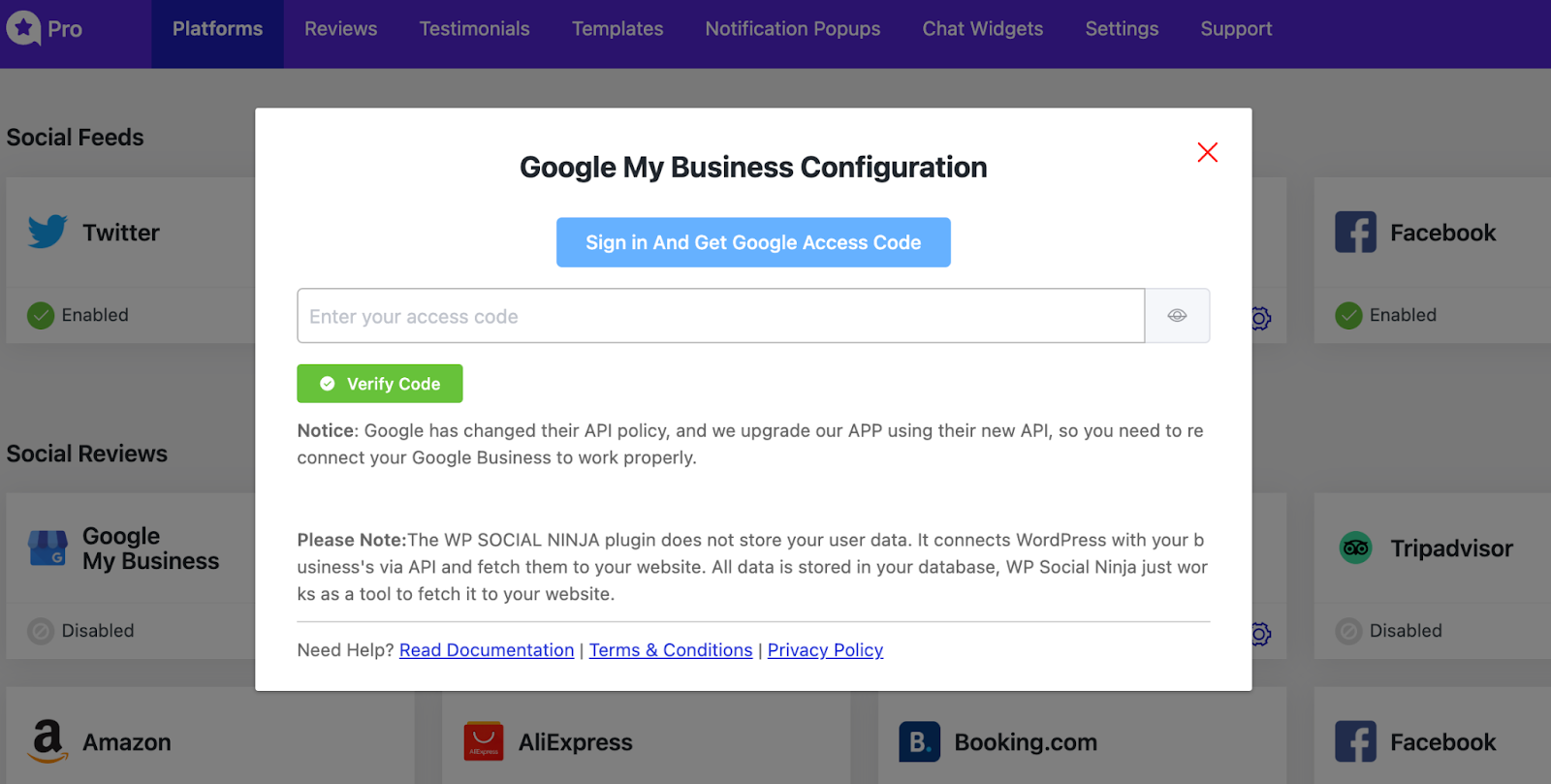
Task: Open the Platforms tab
Action: (x=217, y=29)
